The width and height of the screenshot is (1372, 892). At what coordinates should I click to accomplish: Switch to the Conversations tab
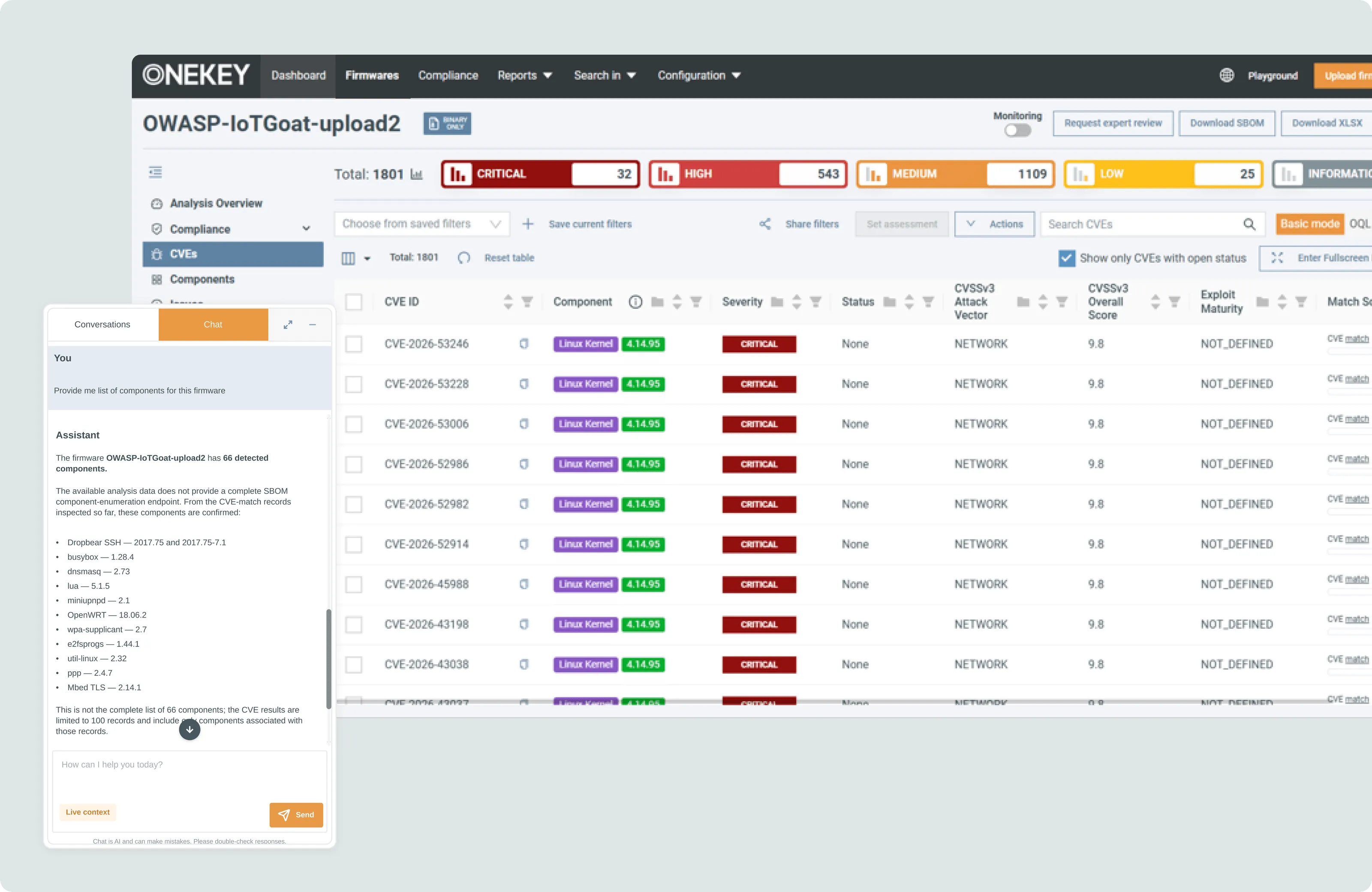point(102,325)
